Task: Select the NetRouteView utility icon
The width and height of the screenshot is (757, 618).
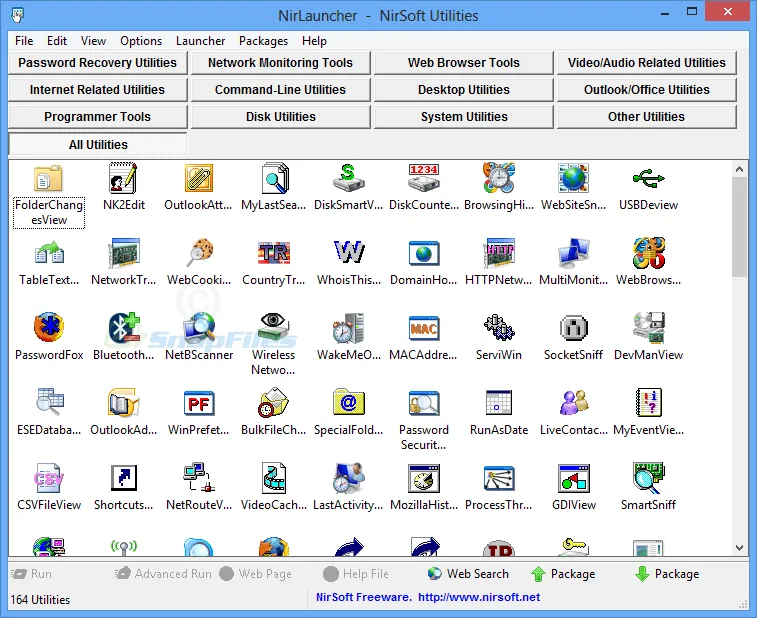Action: point(199,478)
